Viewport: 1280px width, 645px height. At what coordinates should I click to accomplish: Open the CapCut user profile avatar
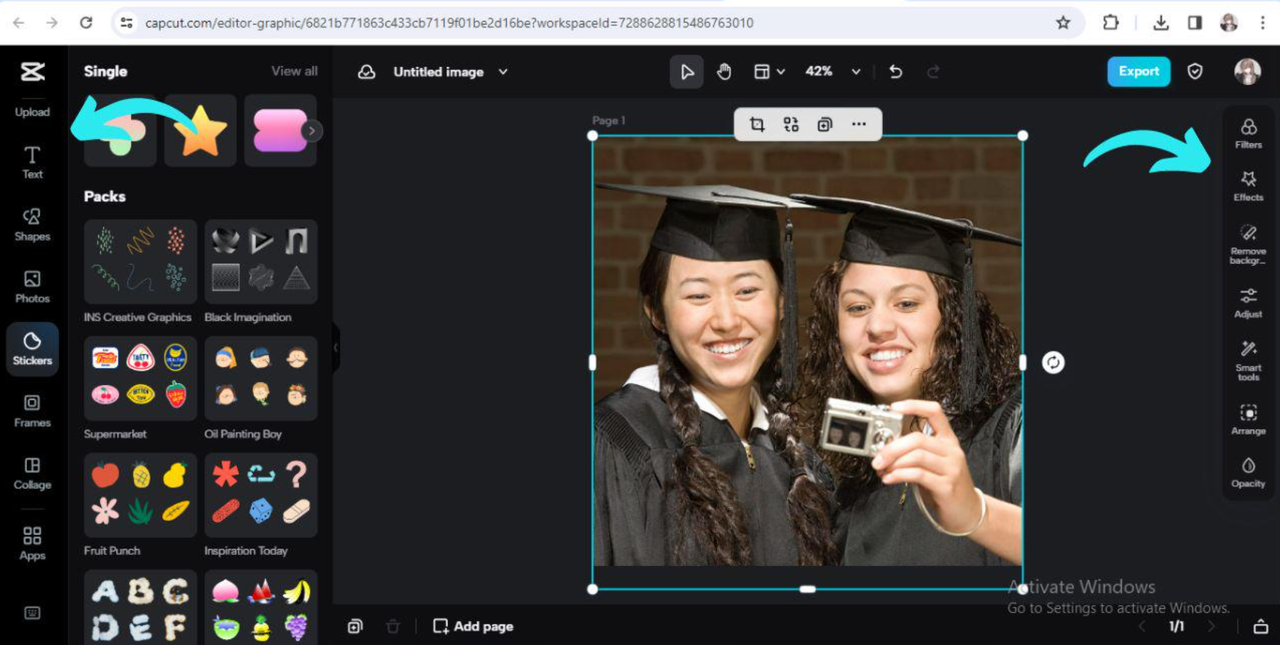(1247, 71)
